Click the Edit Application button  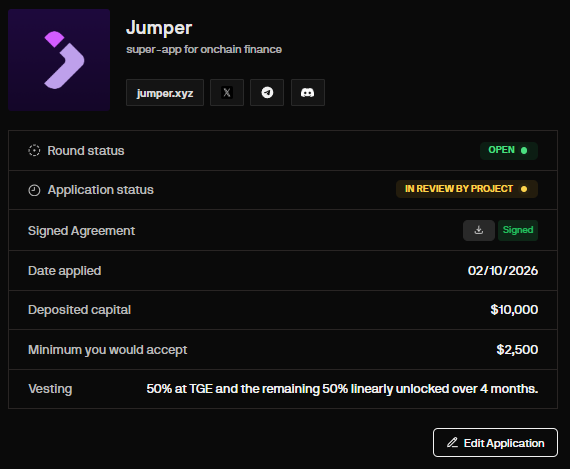click(495, 442)
